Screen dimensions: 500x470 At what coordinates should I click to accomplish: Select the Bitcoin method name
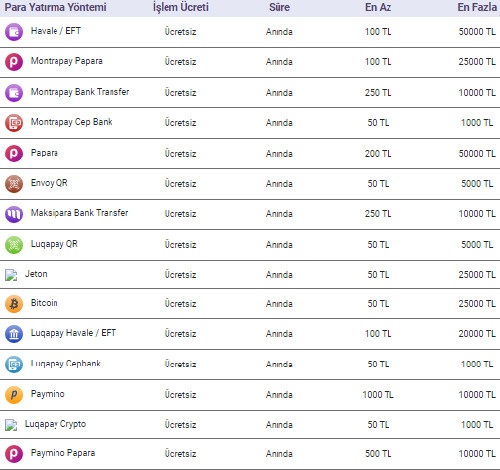click(44, 303)
